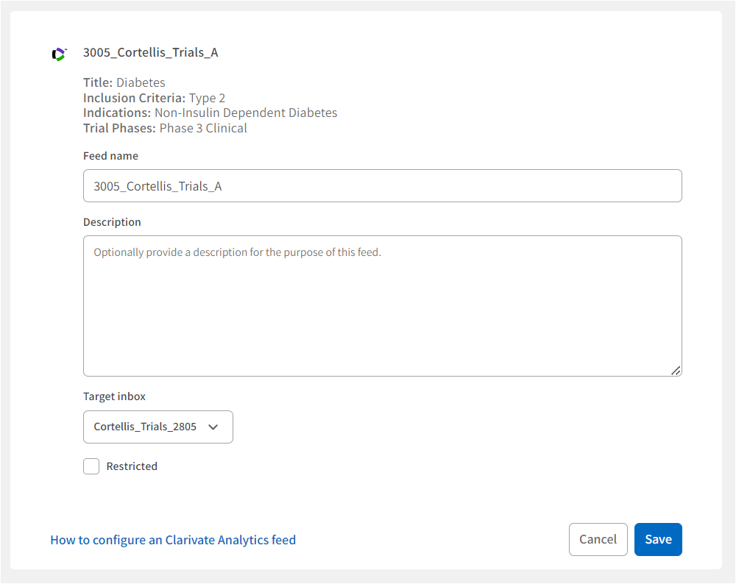Viewport: 736px width, 584px height.
Task: Click the Feed name field label
Action: (x=111, y=156)
